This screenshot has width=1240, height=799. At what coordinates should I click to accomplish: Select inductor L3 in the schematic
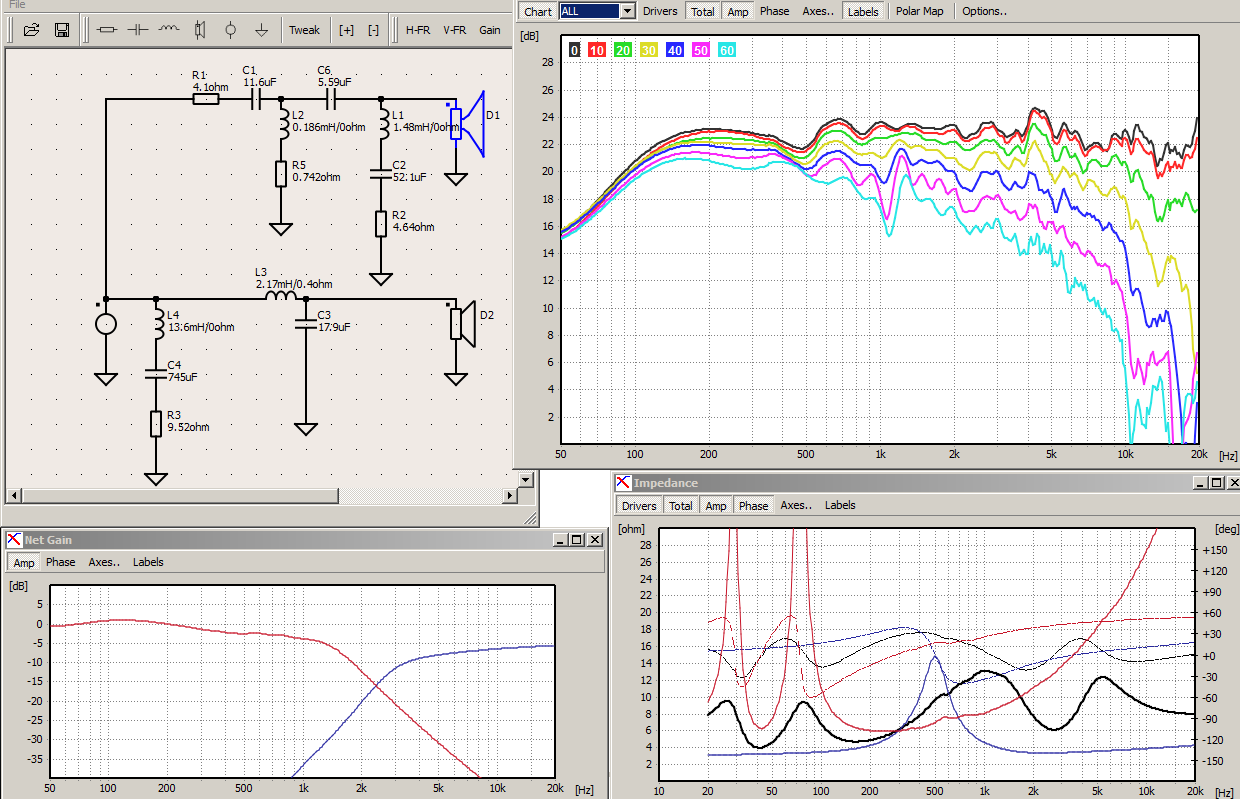click(280, 297)
